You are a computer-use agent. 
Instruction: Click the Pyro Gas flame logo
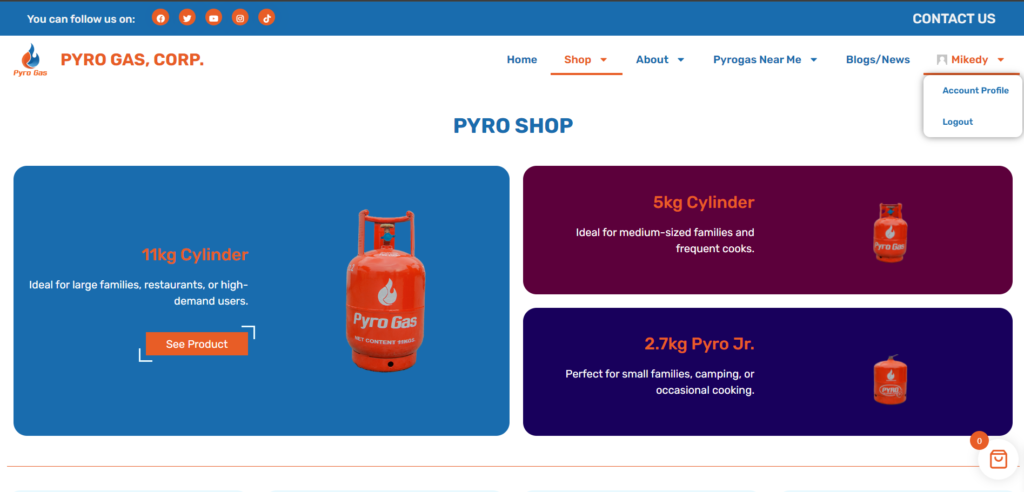(x=30, y=60)
